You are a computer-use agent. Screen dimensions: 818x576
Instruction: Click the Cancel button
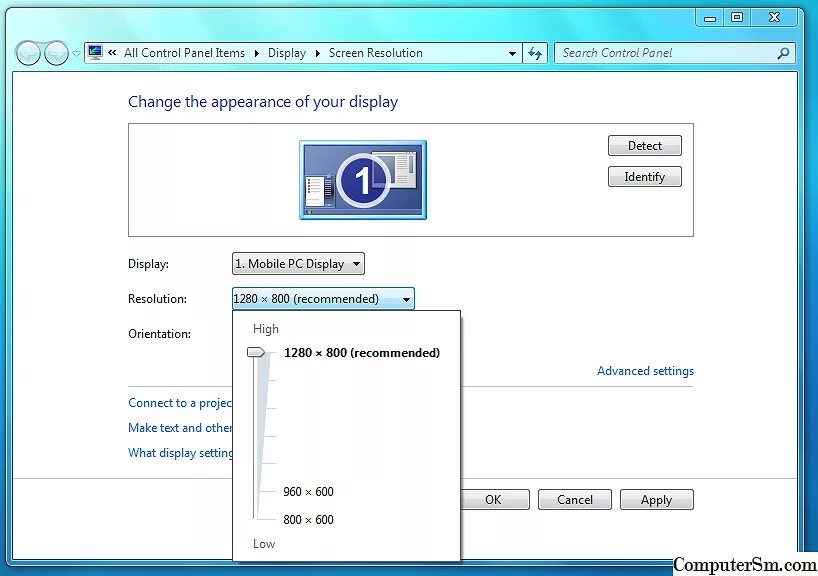click(x=574, y=500)
